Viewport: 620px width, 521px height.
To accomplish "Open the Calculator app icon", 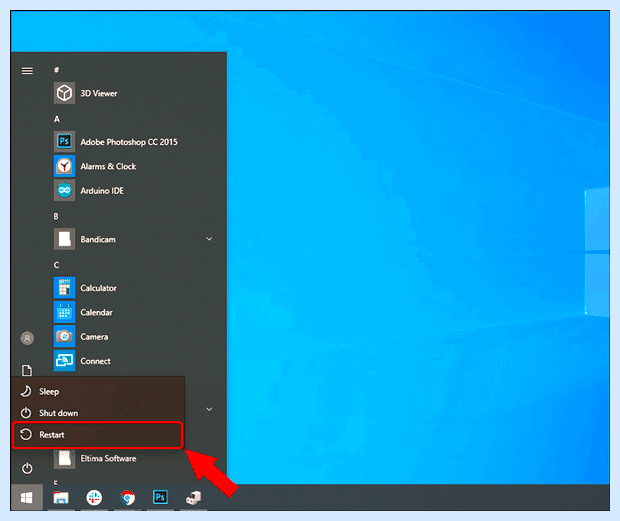I will [64, 288].
